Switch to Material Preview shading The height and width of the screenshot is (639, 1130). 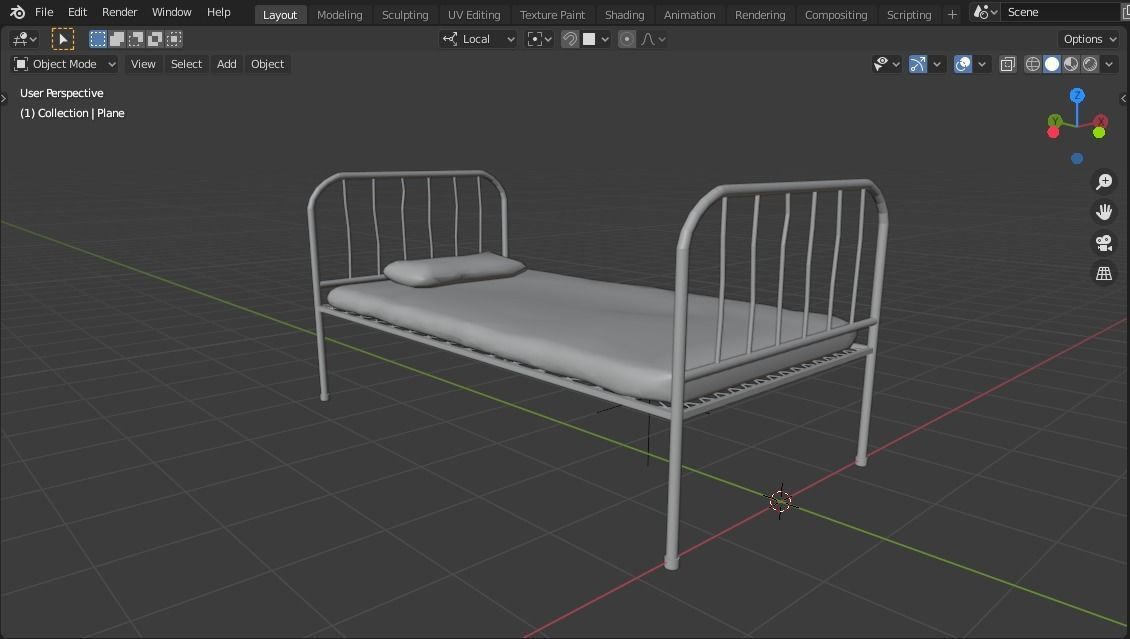tap(1071, 64)
